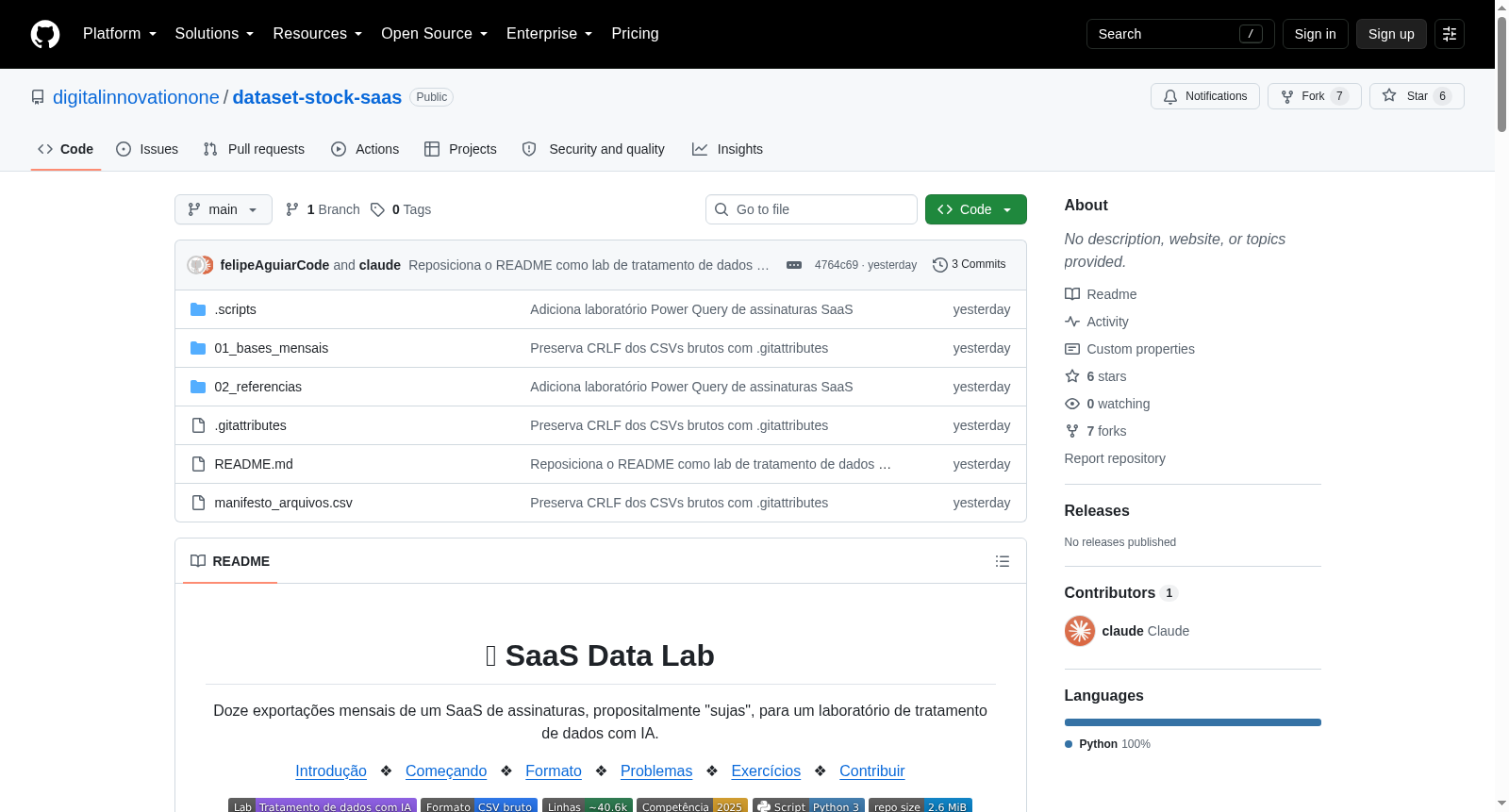The height and width of the screenshot is (812, 1509).
Task: View the 0 watching link
Action: (x=1107, y=404)
